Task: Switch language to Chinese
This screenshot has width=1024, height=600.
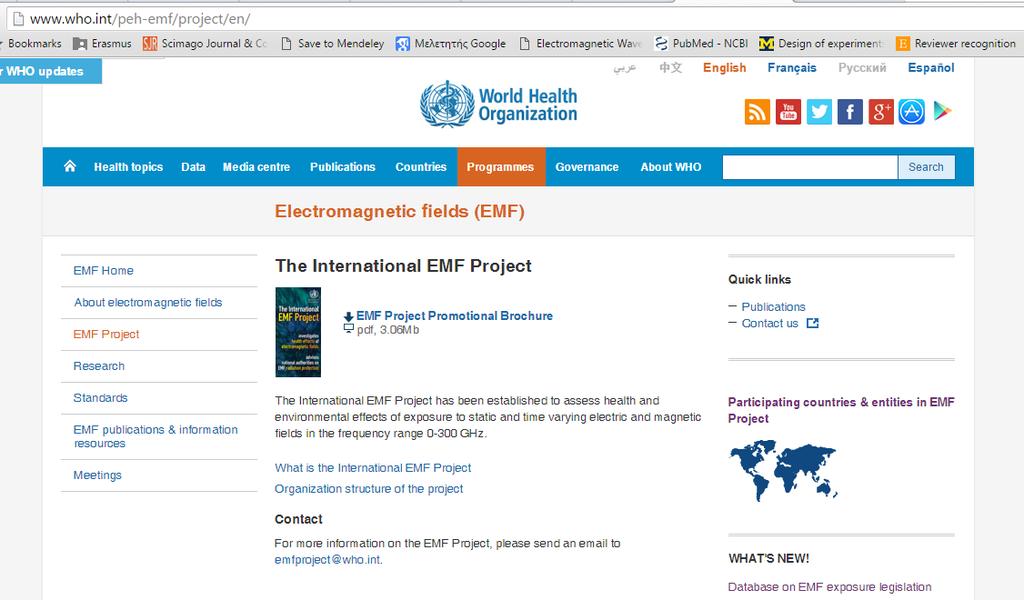Action: click(671, 68)
